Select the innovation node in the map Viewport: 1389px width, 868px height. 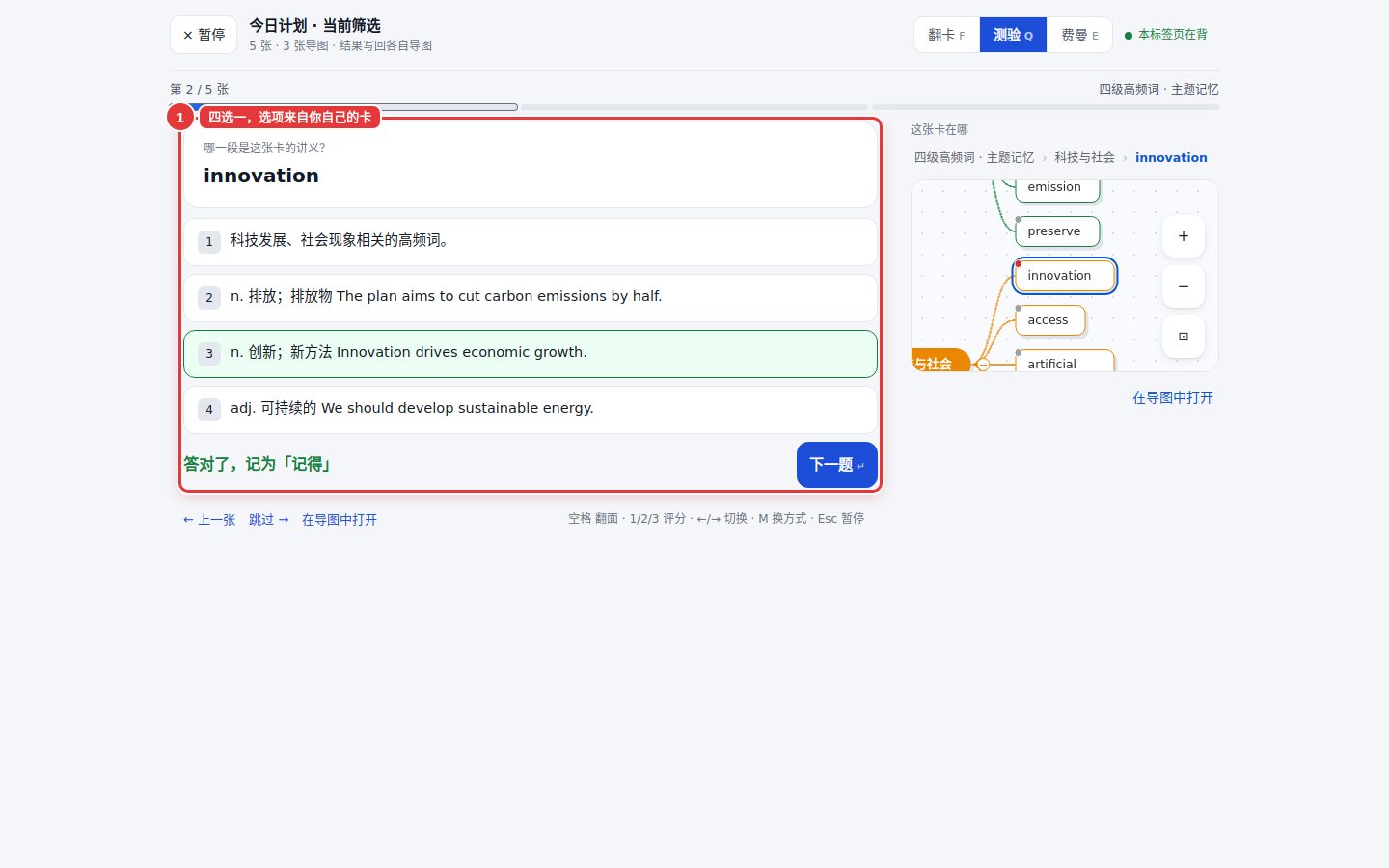pos(1065,276)
